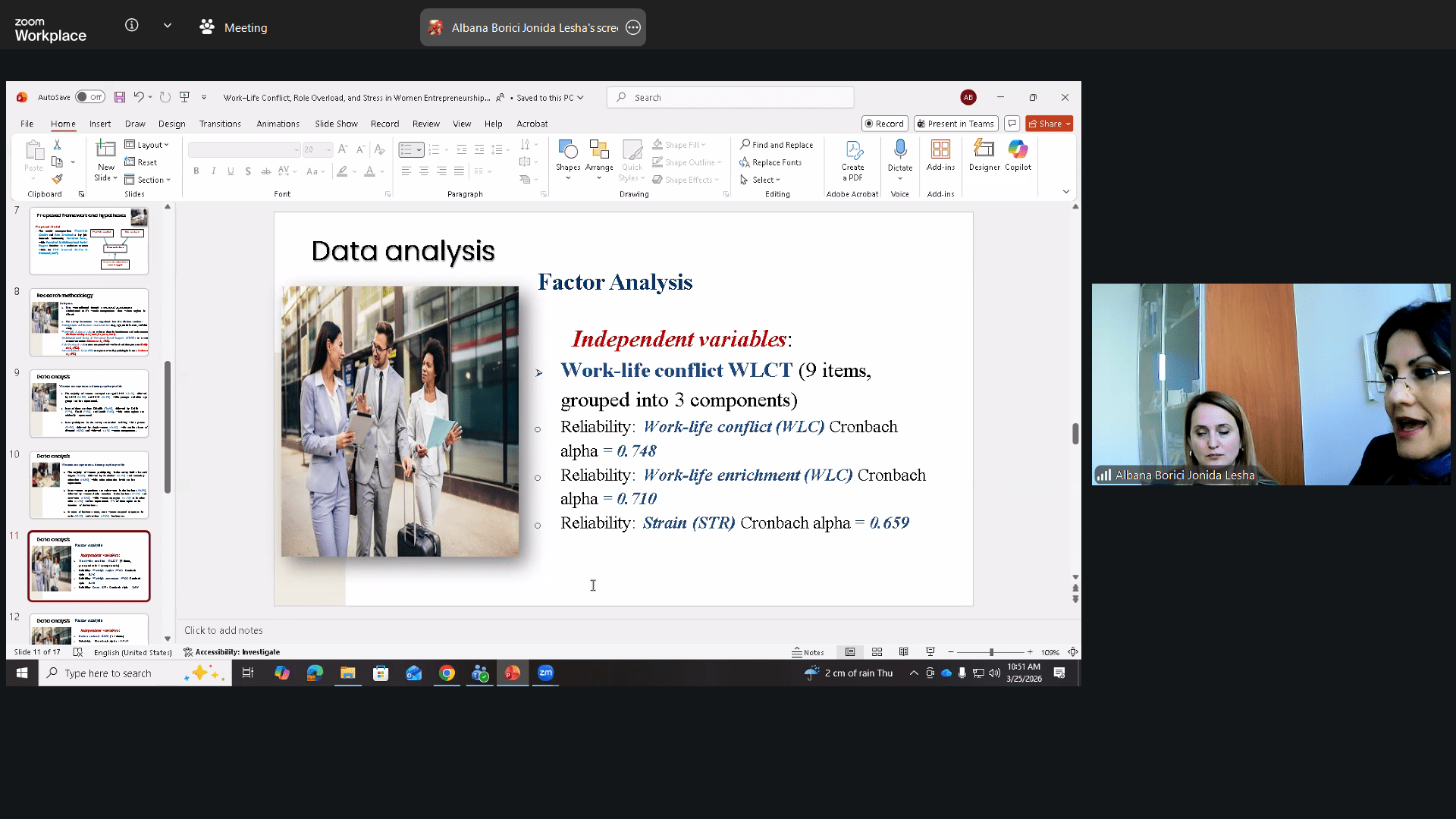Viewport: 1456px width, 819px height.
Task: Toggle the AutoSave switch
Action: [x=89, y=97]
